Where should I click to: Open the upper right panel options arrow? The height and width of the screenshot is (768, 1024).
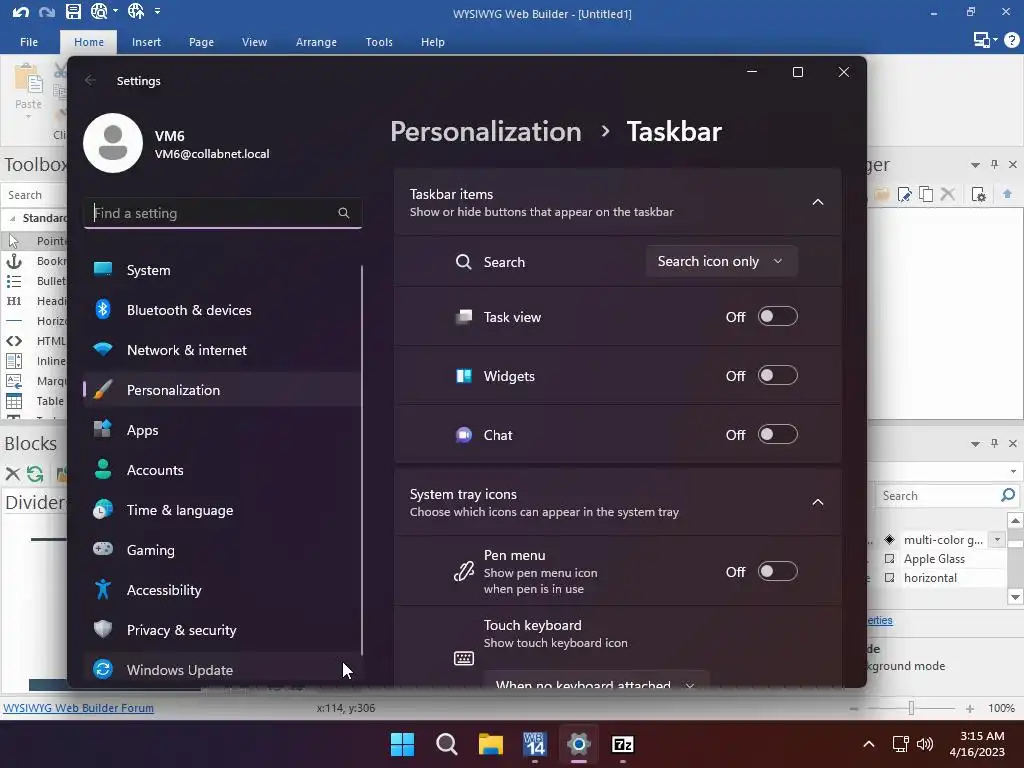pos(975,165)
